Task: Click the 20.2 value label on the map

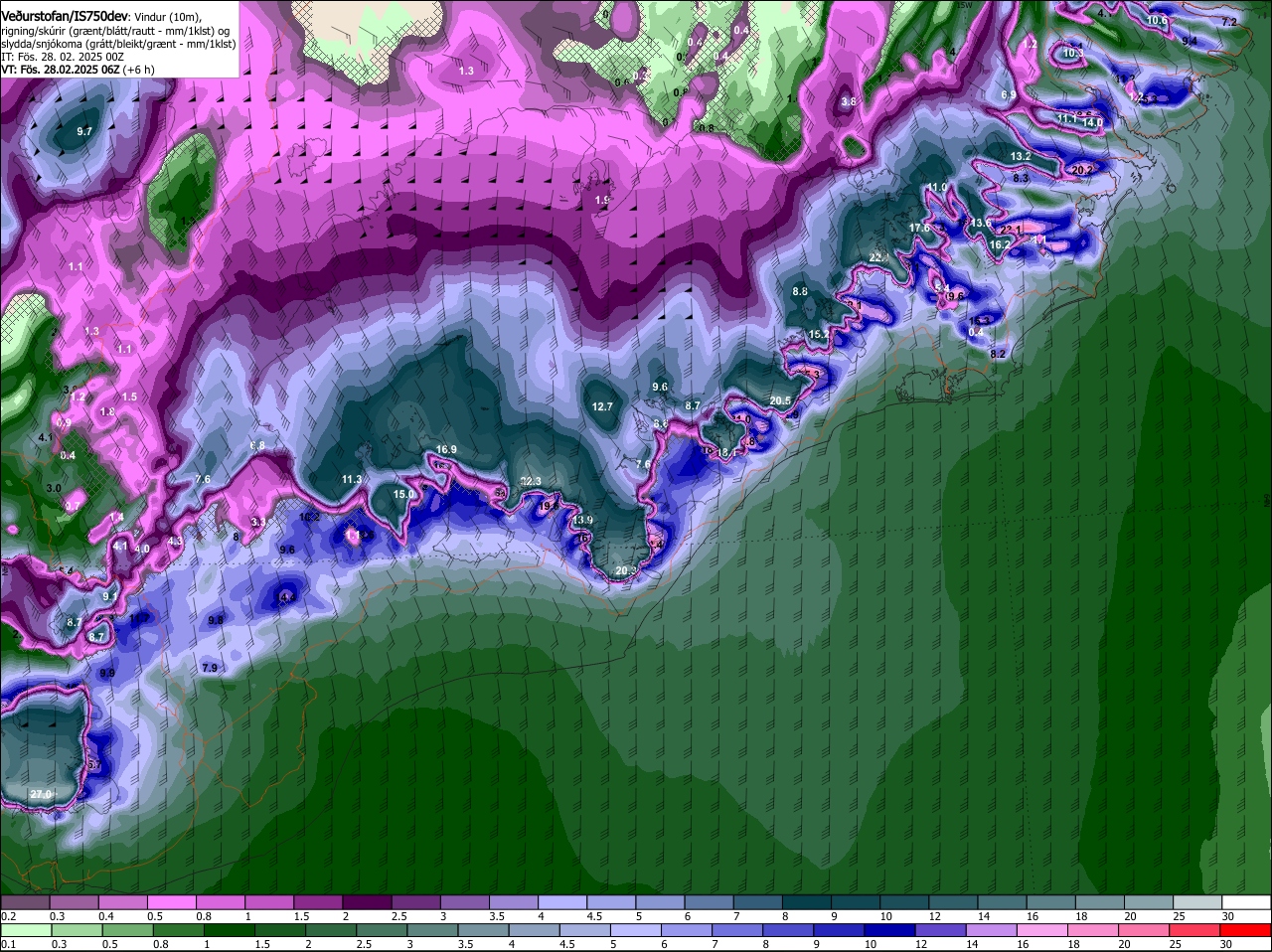Action: coord(1083,170)
